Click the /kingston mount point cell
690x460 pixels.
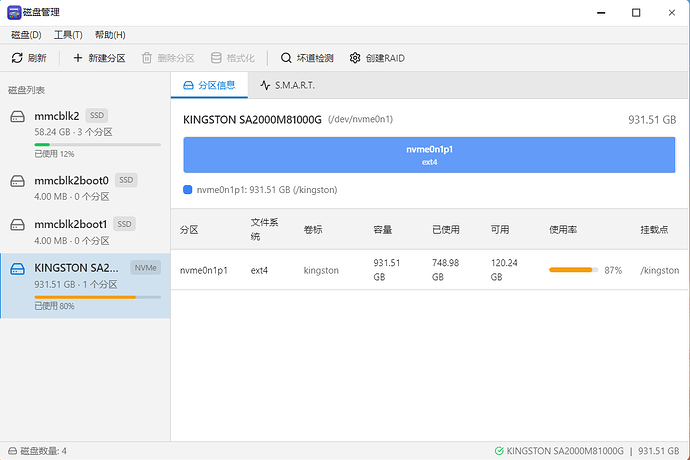click(660, 270)
